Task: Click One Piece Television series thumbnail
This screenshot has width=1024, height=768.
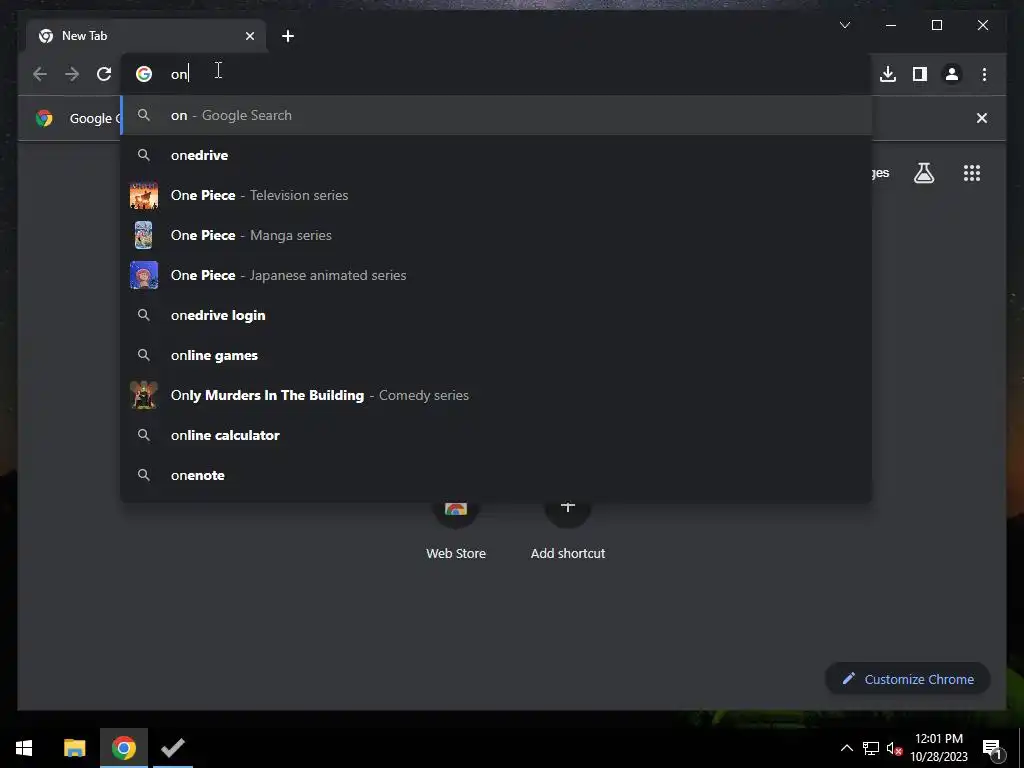Action: tap(144, 195)
